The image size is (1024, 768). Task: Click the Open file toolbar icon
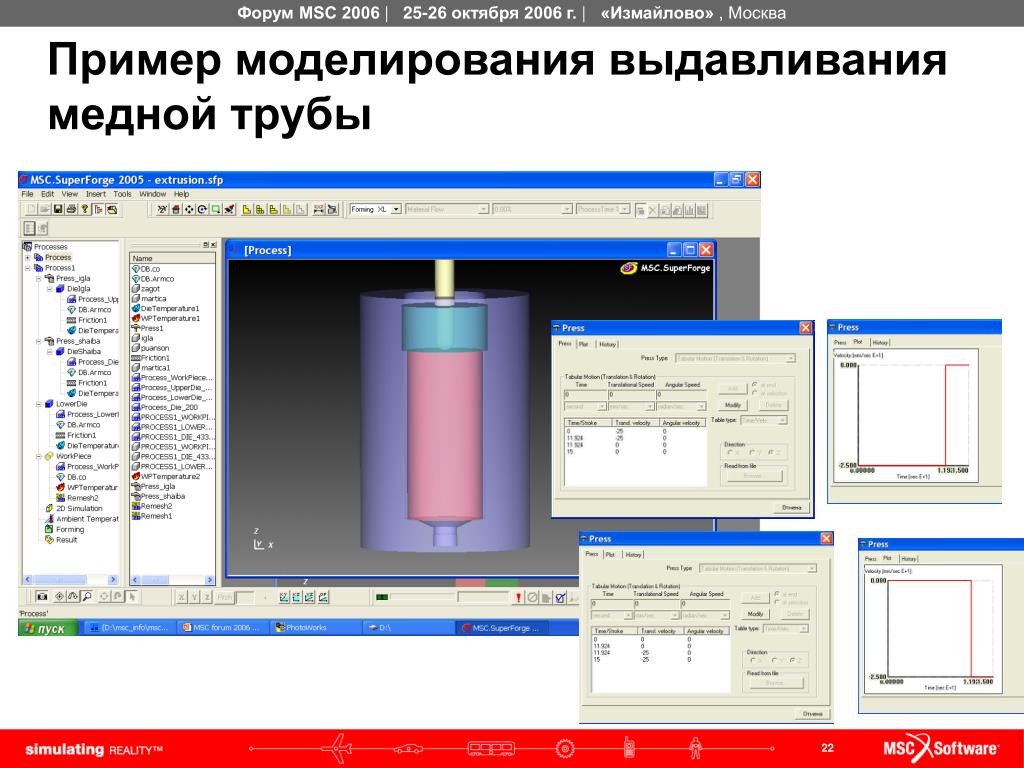(x=44, y=210)
